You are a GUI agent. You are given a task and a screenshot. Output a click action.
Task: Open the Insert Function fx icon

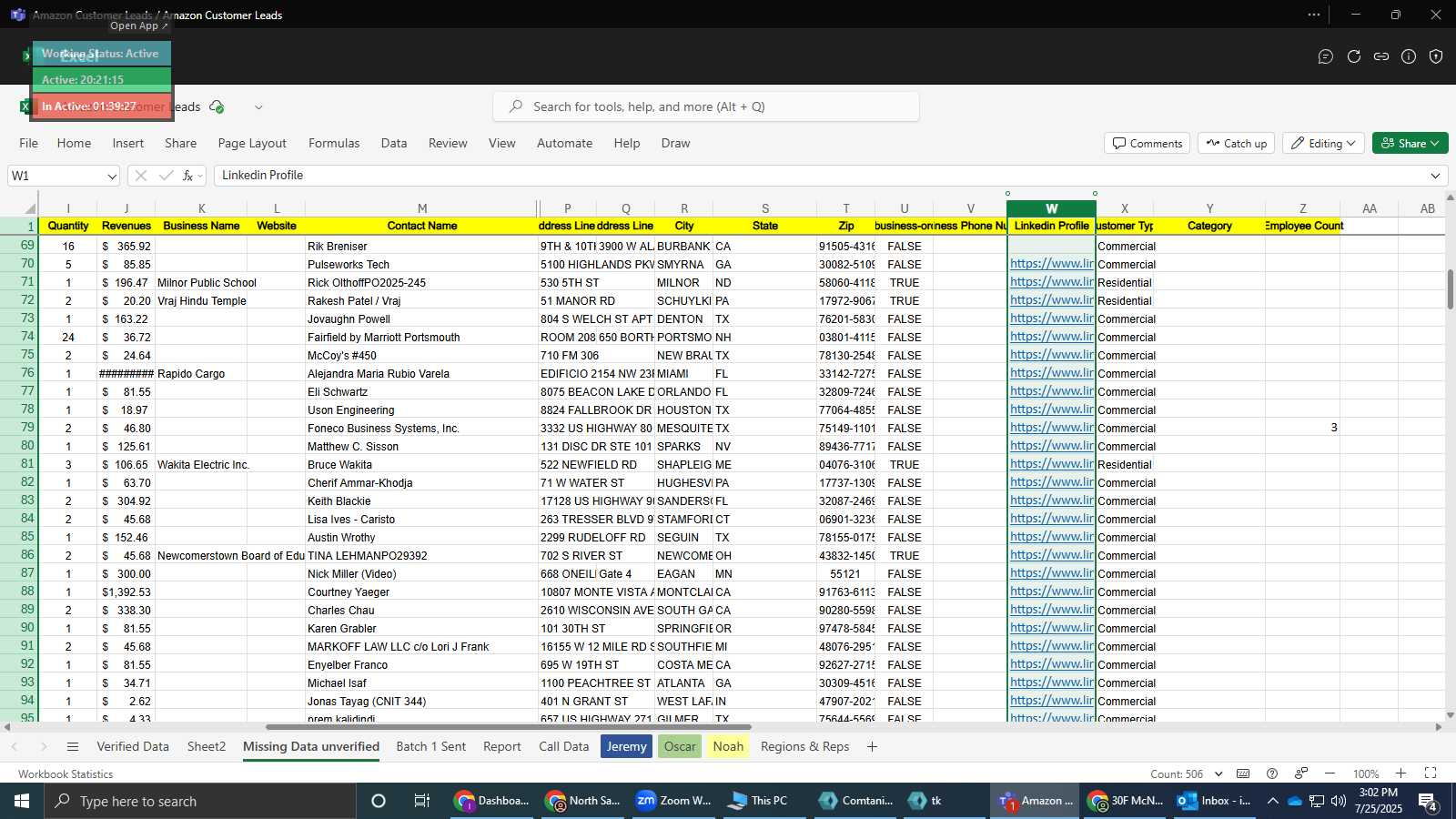[187, 176]
